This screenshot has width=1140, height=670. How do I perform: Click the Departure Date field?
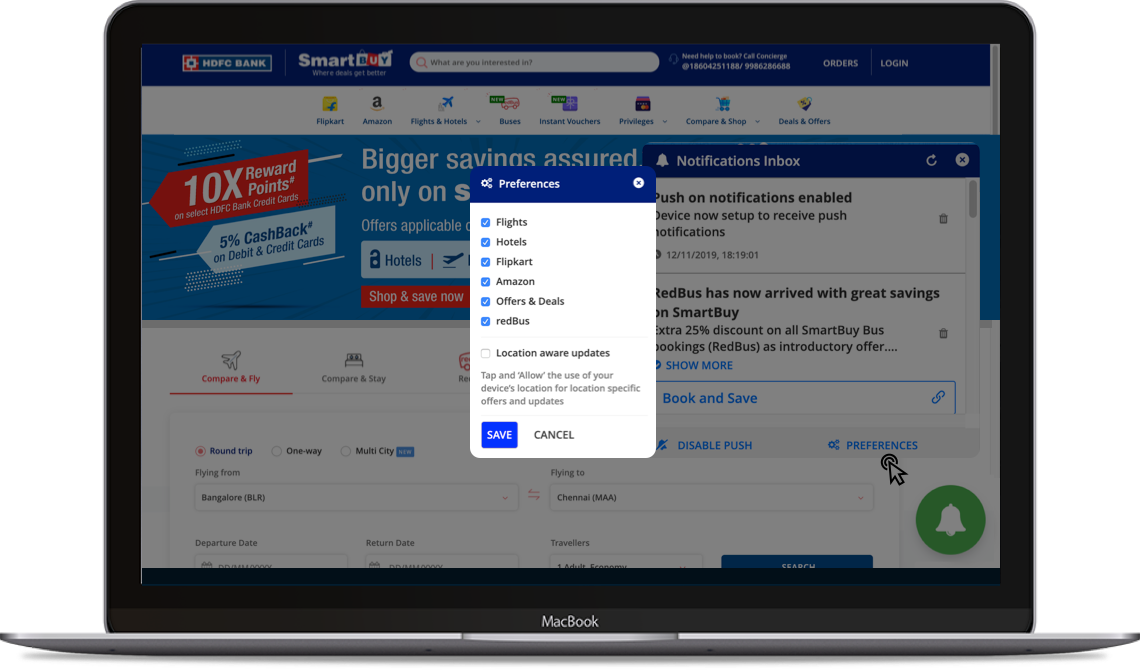pos(271,562)
